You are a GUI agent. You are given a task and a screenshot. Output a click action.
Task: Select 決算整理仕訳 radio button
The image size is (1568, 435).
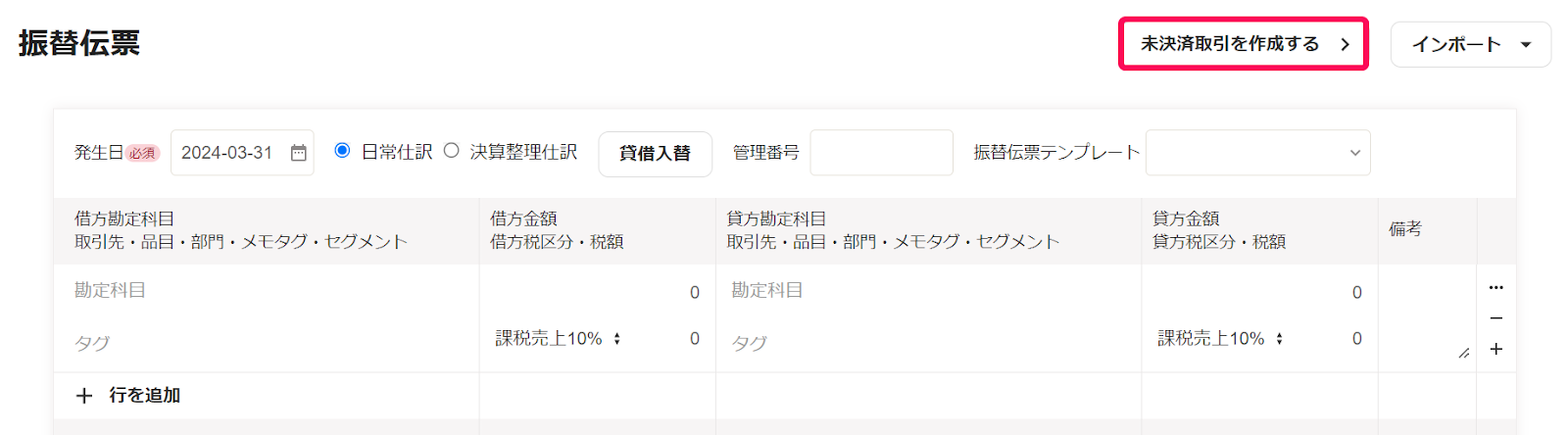(x=451, y=151)
